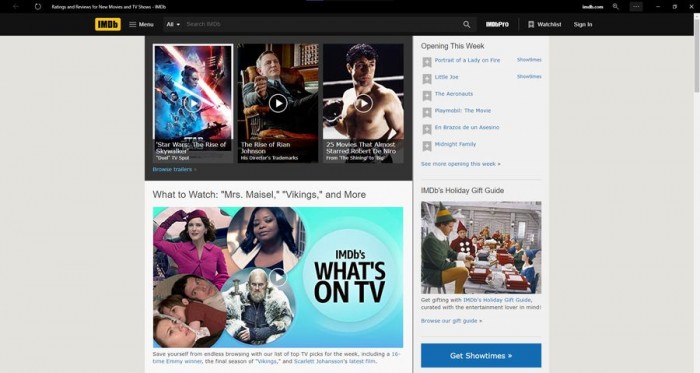Click the Search IMDb input field
Viewport: 700px width, 373px height.
pos(321,24)
